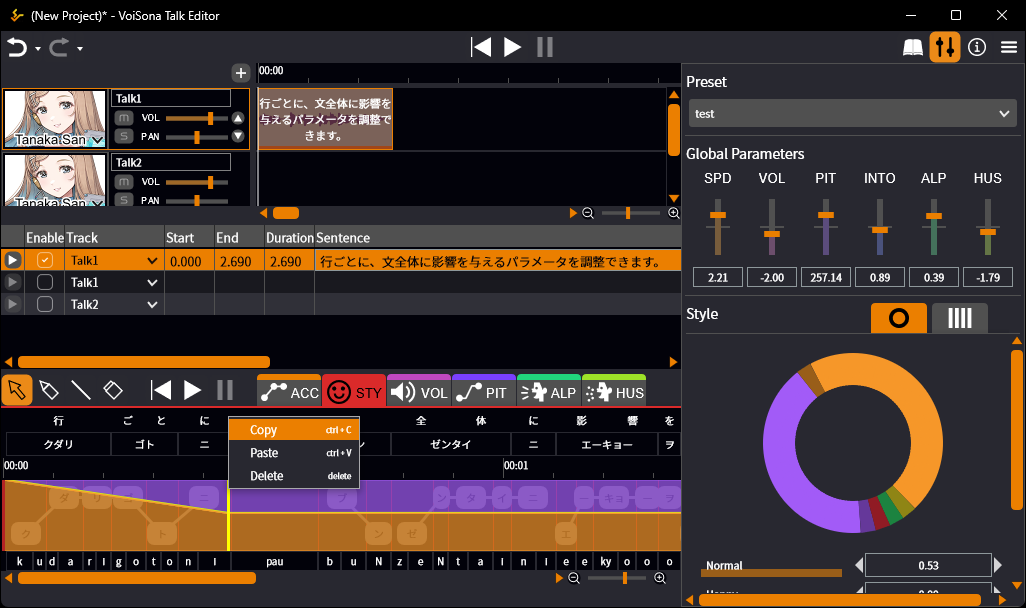Toggle the parameter sliders panel icon

(944, 47)
